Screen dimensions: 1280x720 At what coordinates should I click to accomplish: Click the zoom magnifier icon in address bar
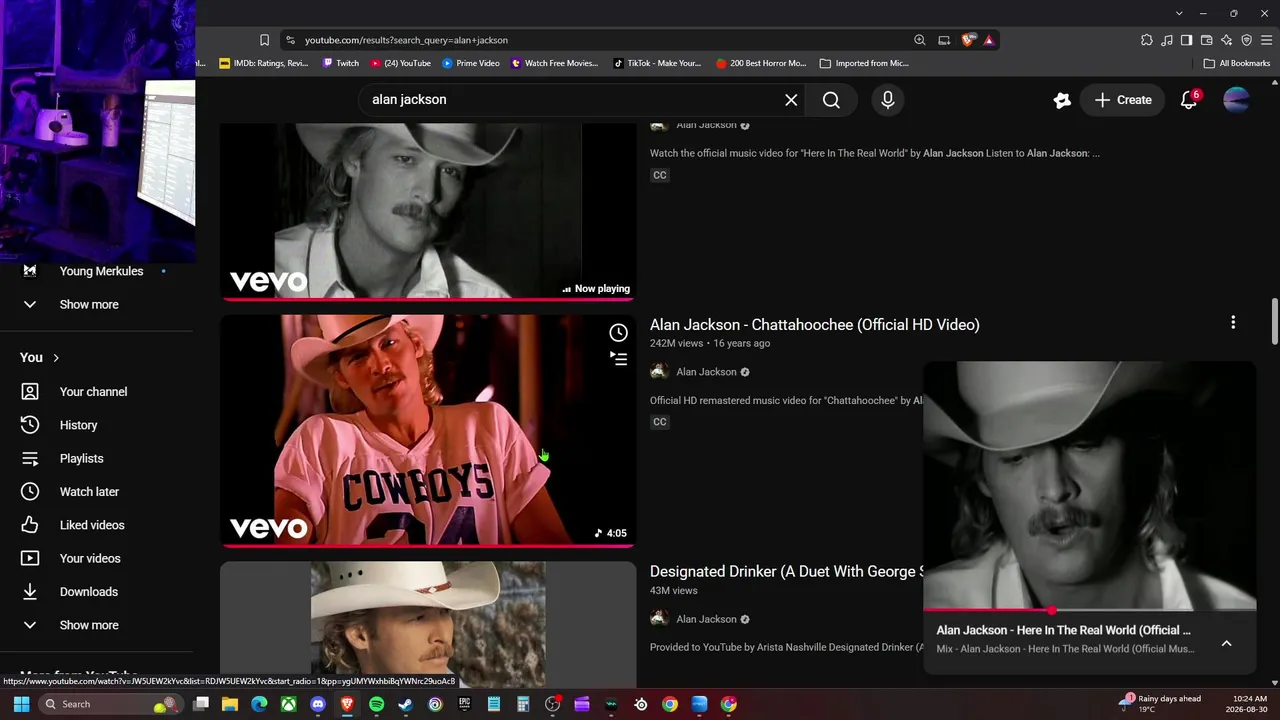tap(919, 40)
